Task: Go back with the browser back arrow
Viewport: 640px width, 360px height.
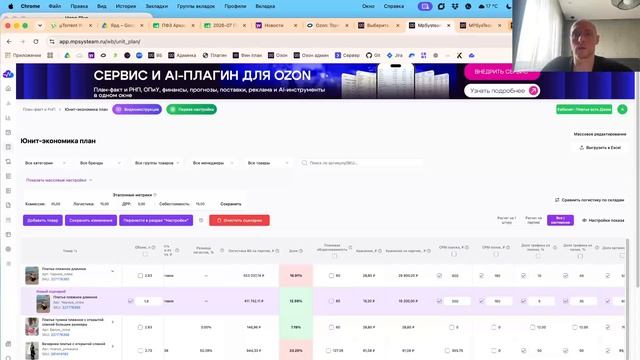Action: (9, 42)
